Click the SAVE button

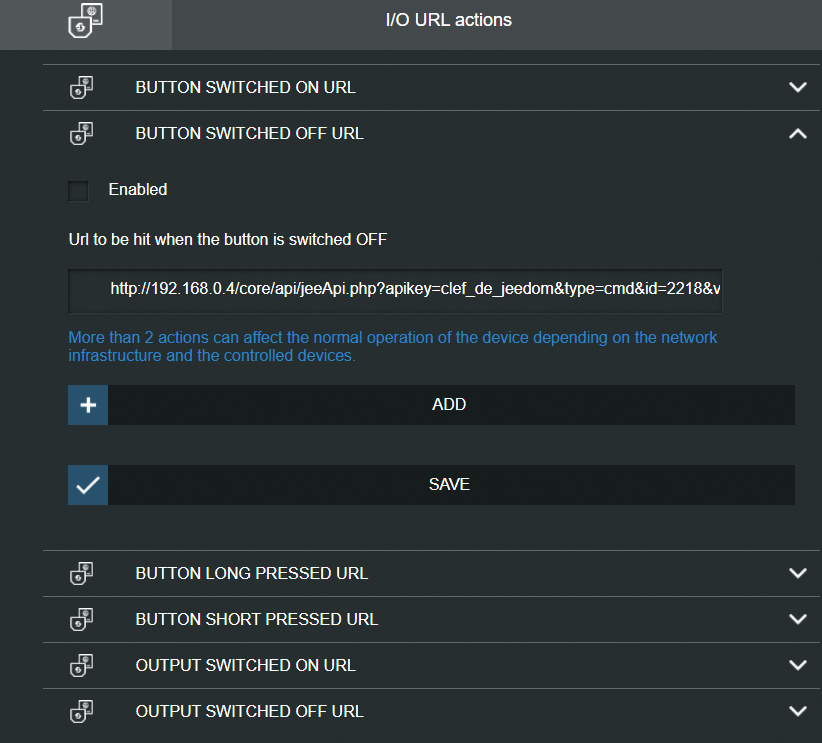pyautogui.click(x=431, y=485)
